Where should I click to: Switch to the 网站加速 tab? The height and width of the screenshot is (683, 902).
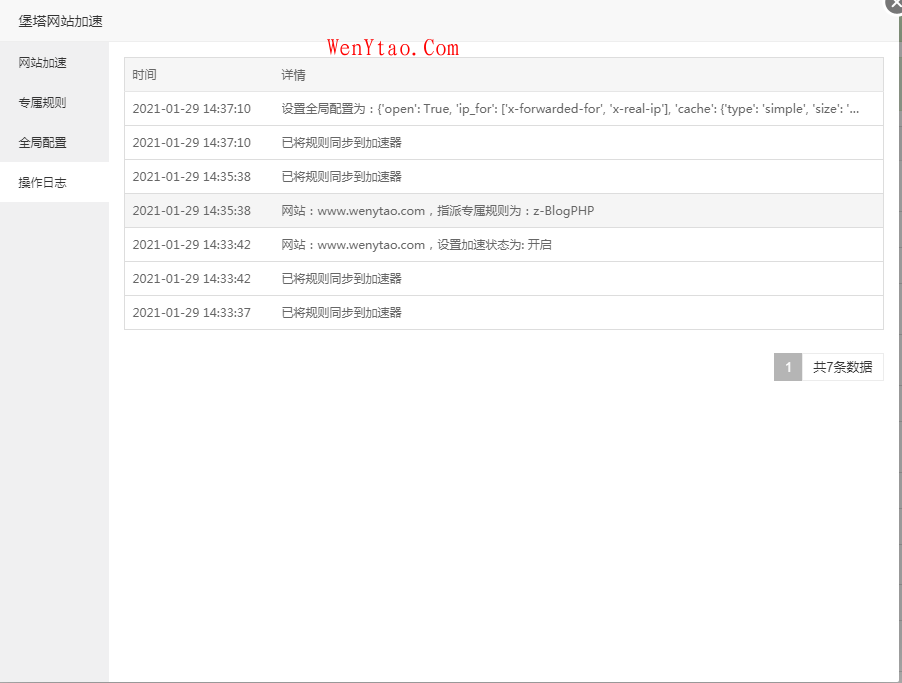click(x=43, y=63)
